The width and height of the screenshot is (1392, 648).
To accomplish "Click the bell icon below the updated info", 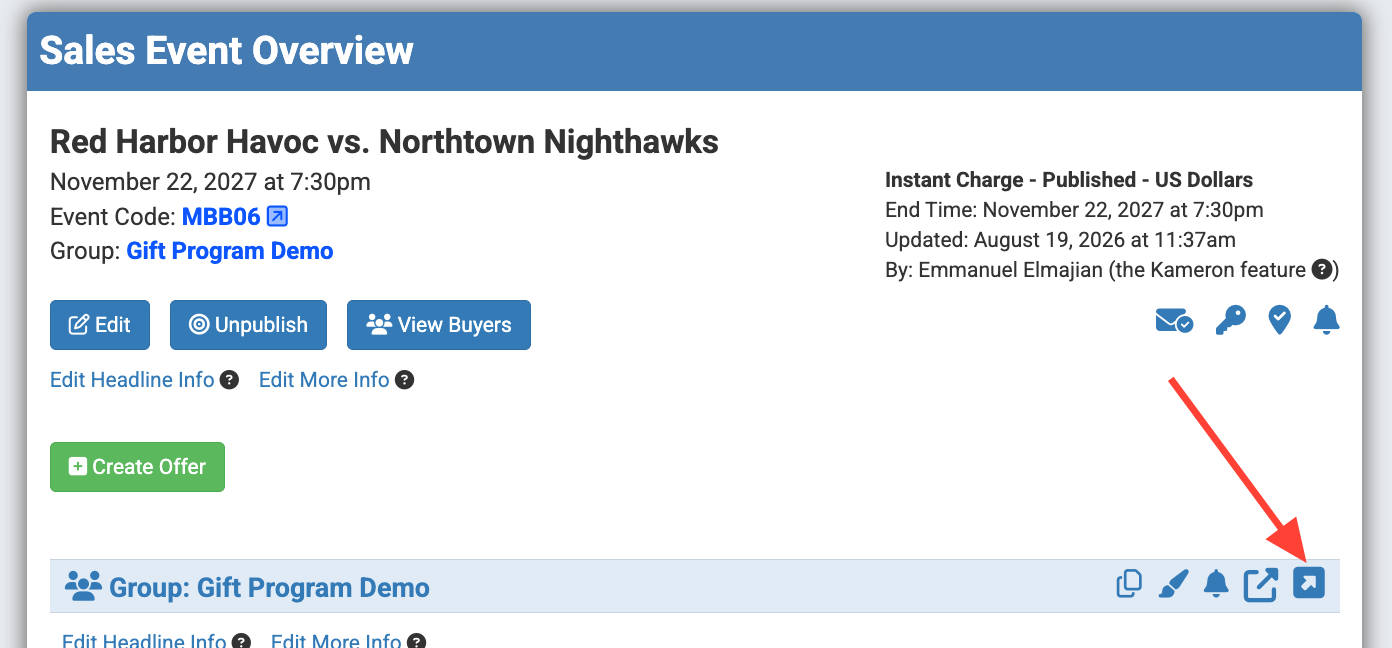I will point(1326,320).
